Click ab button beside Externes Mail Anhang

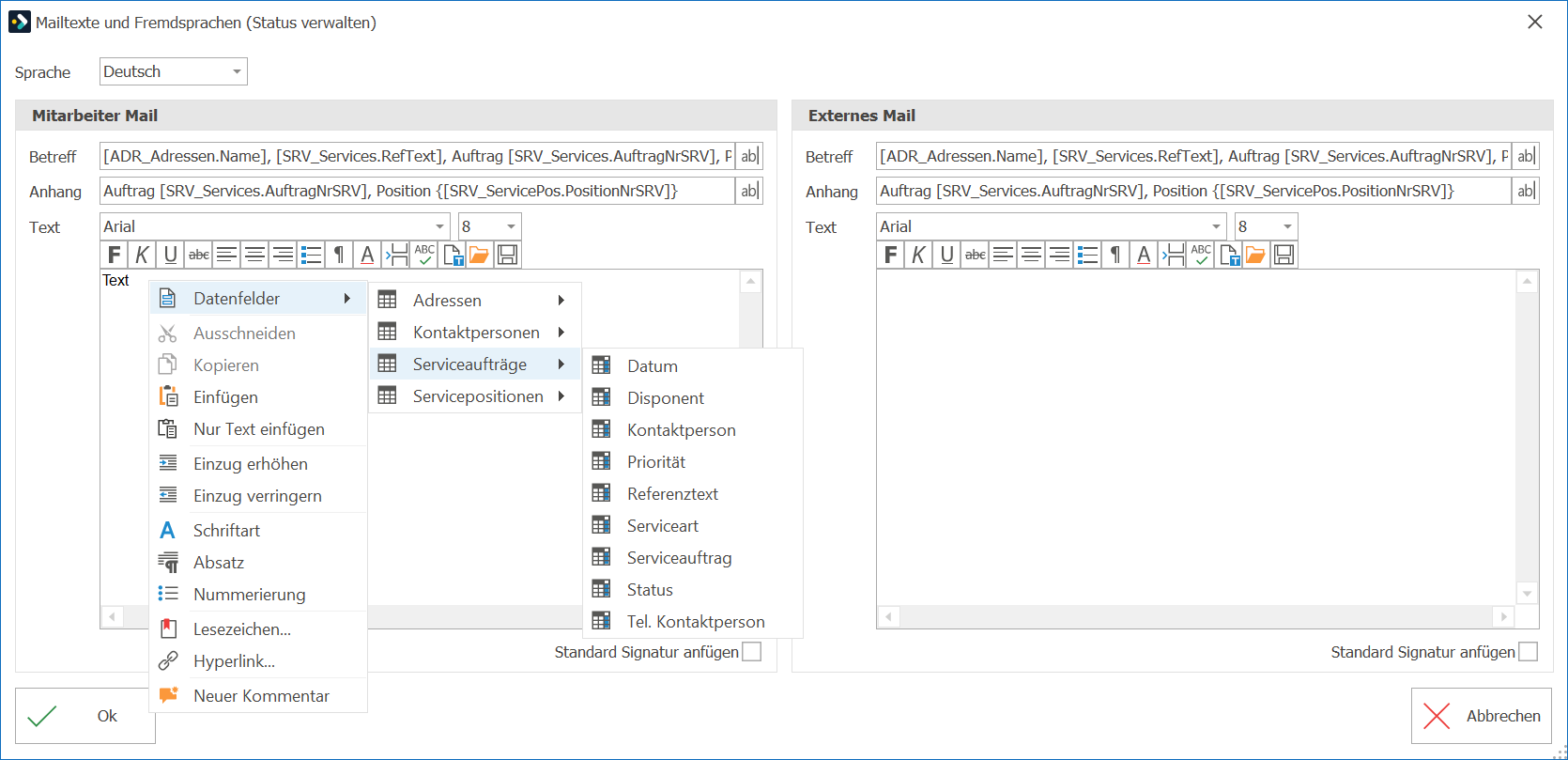coord(1526,191)
